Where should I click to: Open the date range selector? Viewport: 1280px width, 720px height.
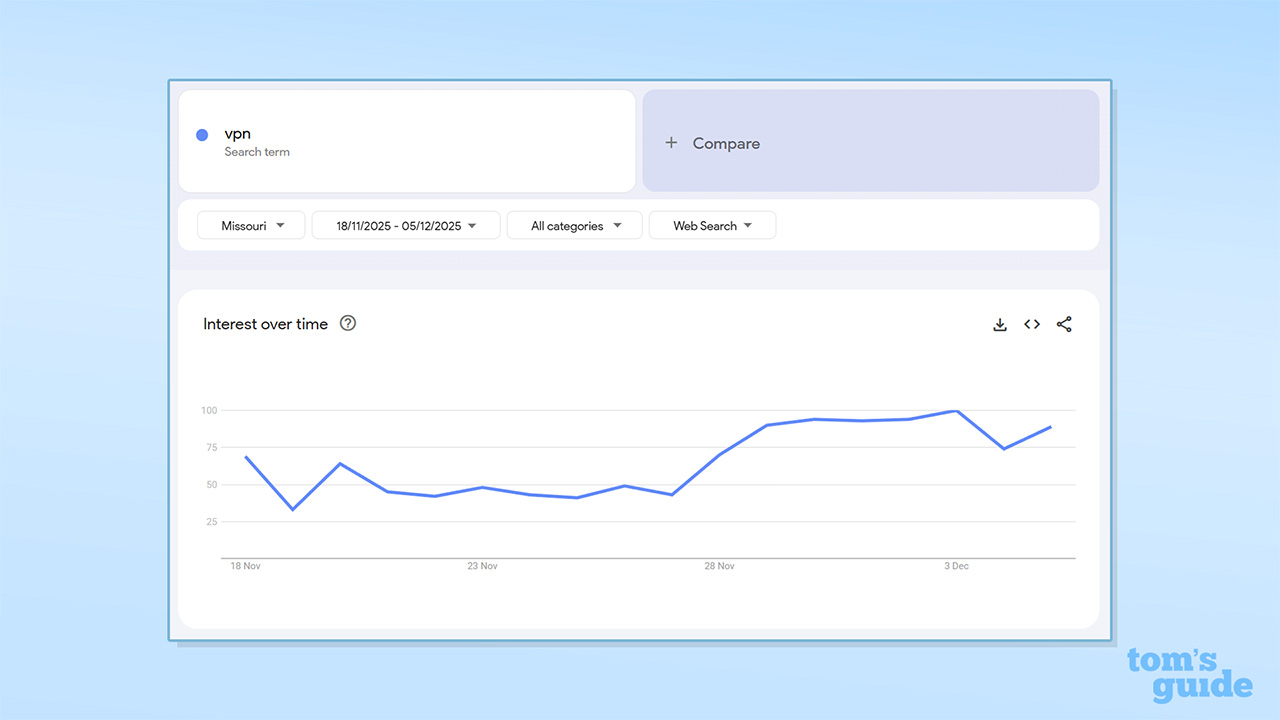tap(405, 225)
